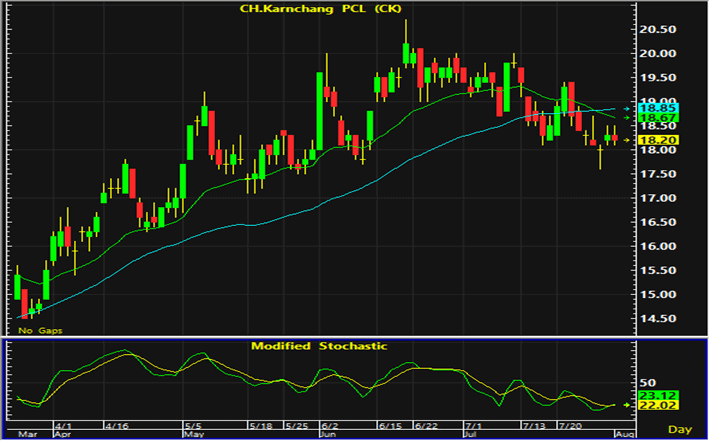Click the 4/16 date marker
The image size is (710, 441).
(117, 426)
